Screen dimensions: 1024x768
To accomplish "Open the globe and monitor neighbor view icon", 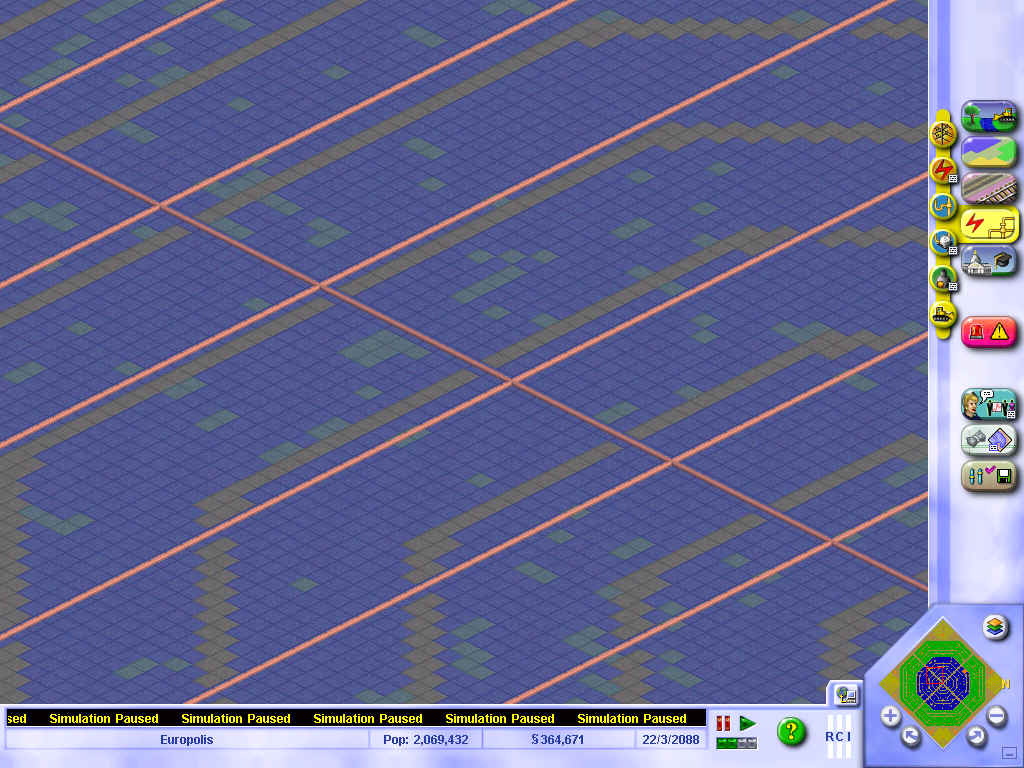I will click(846, 696).
